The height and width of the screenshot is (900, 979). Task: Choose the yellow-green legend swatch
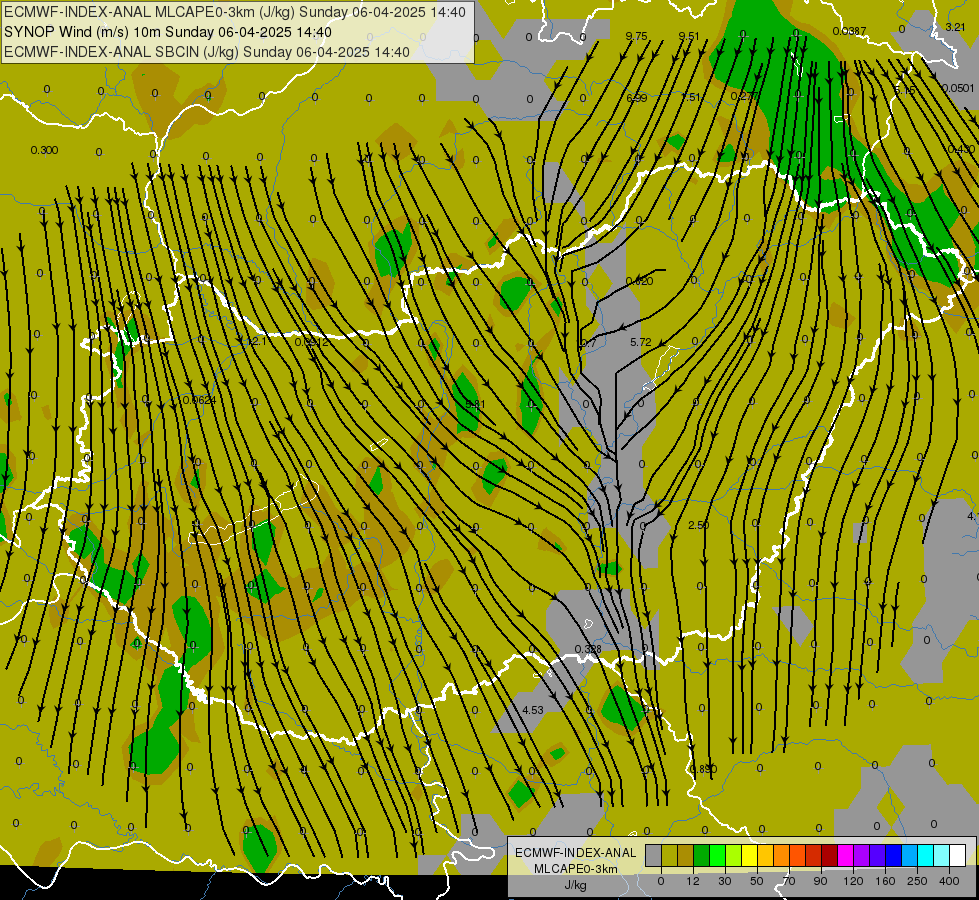pos(734,855)
